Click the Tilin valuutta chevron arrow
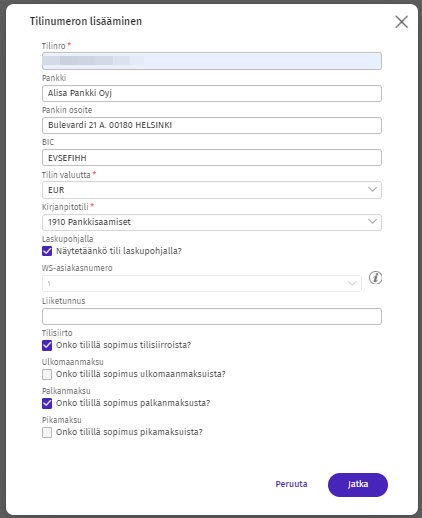The image size is (422, 518). tap(372, 189)
